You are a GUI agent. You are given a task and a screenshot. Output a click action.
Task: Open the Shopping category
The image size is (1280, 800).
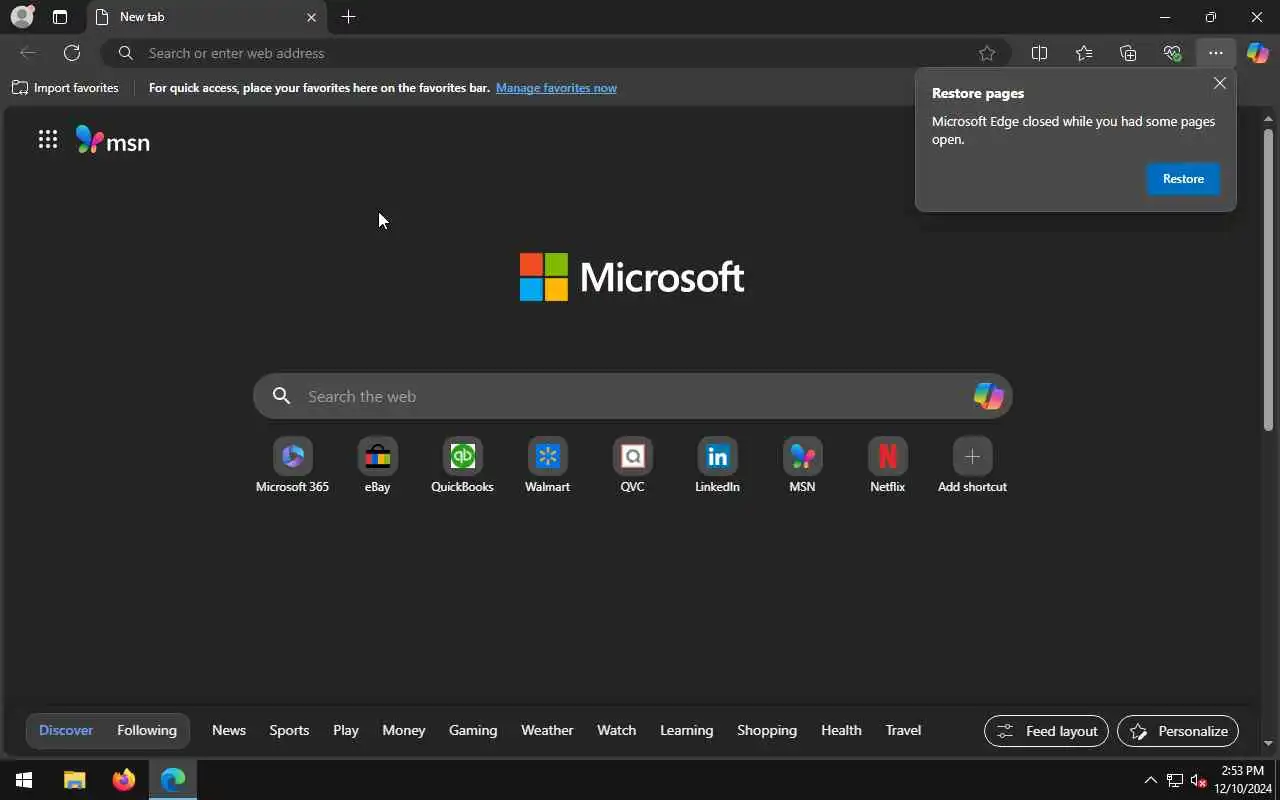767,730
